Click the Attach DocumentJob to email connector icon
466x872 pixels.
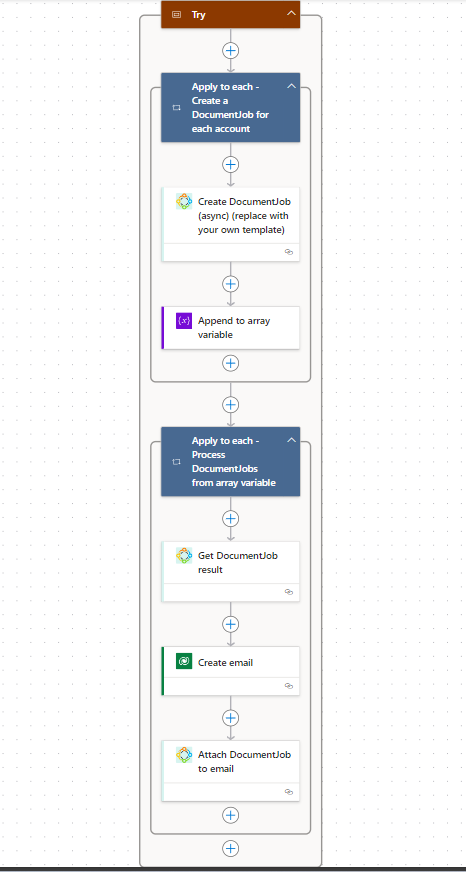click(184, 755)
